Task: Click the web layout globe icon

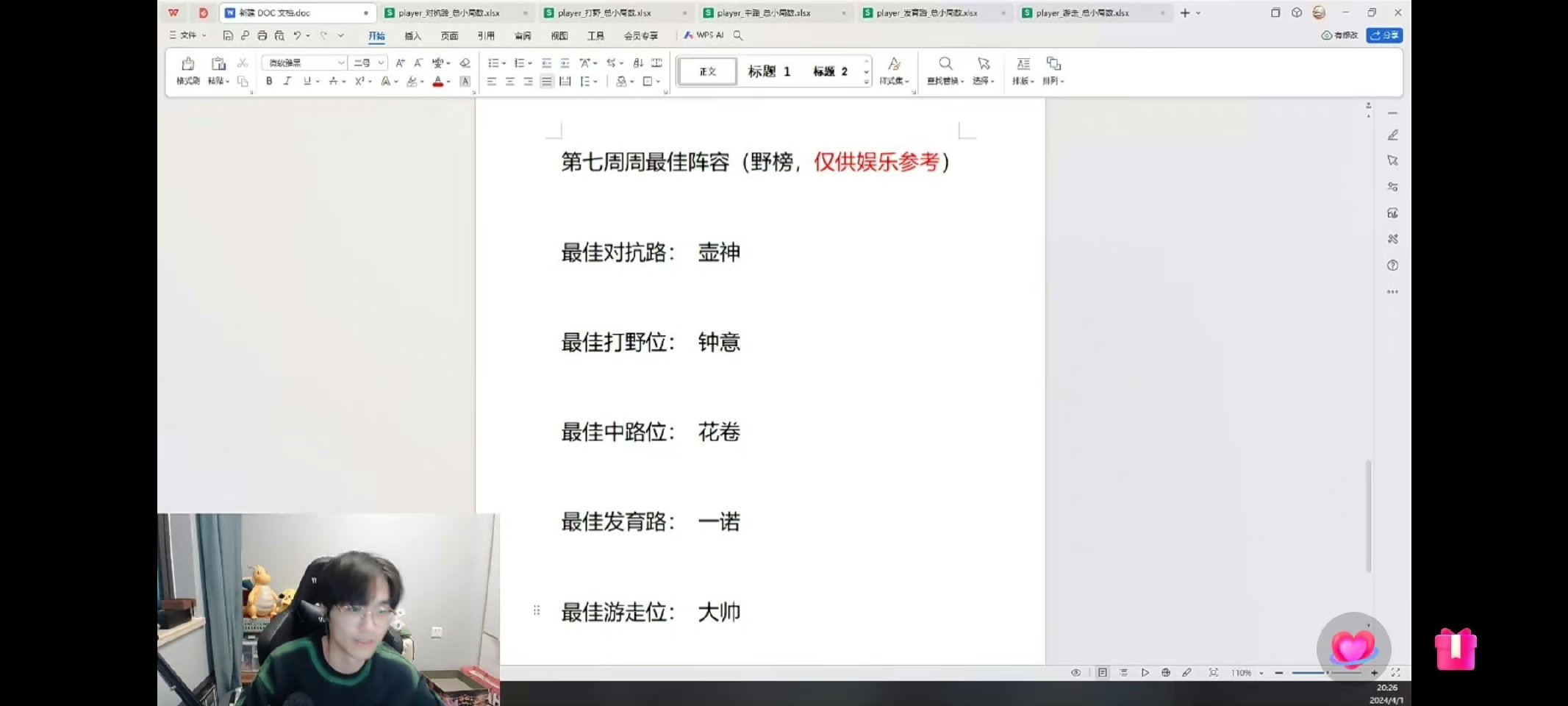Action: coord(1166,672)
